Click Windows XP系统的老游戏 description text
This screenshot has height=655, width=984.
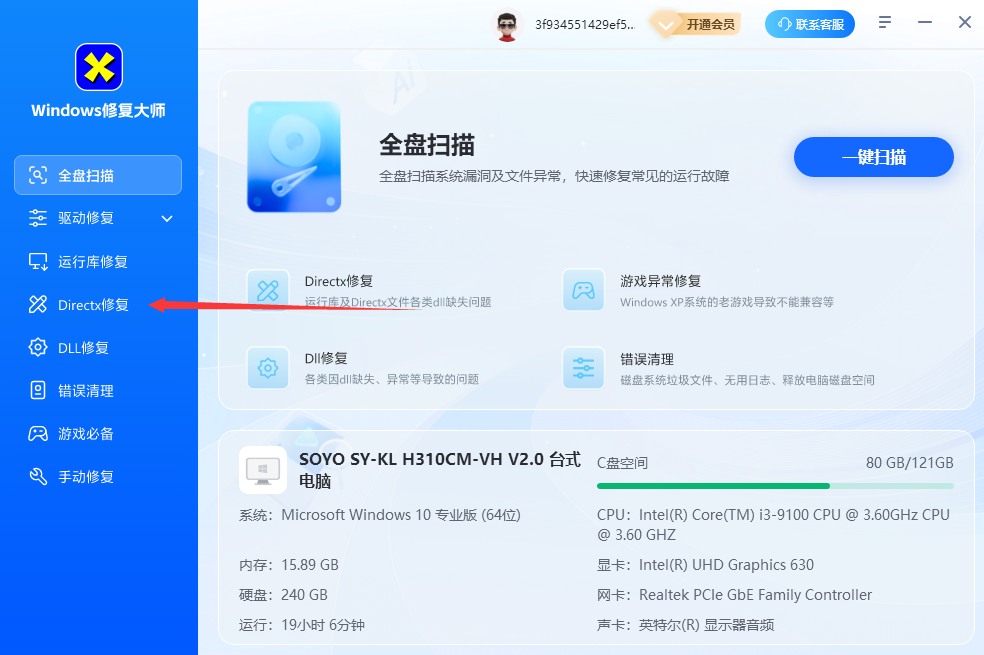tap(727, 302)
